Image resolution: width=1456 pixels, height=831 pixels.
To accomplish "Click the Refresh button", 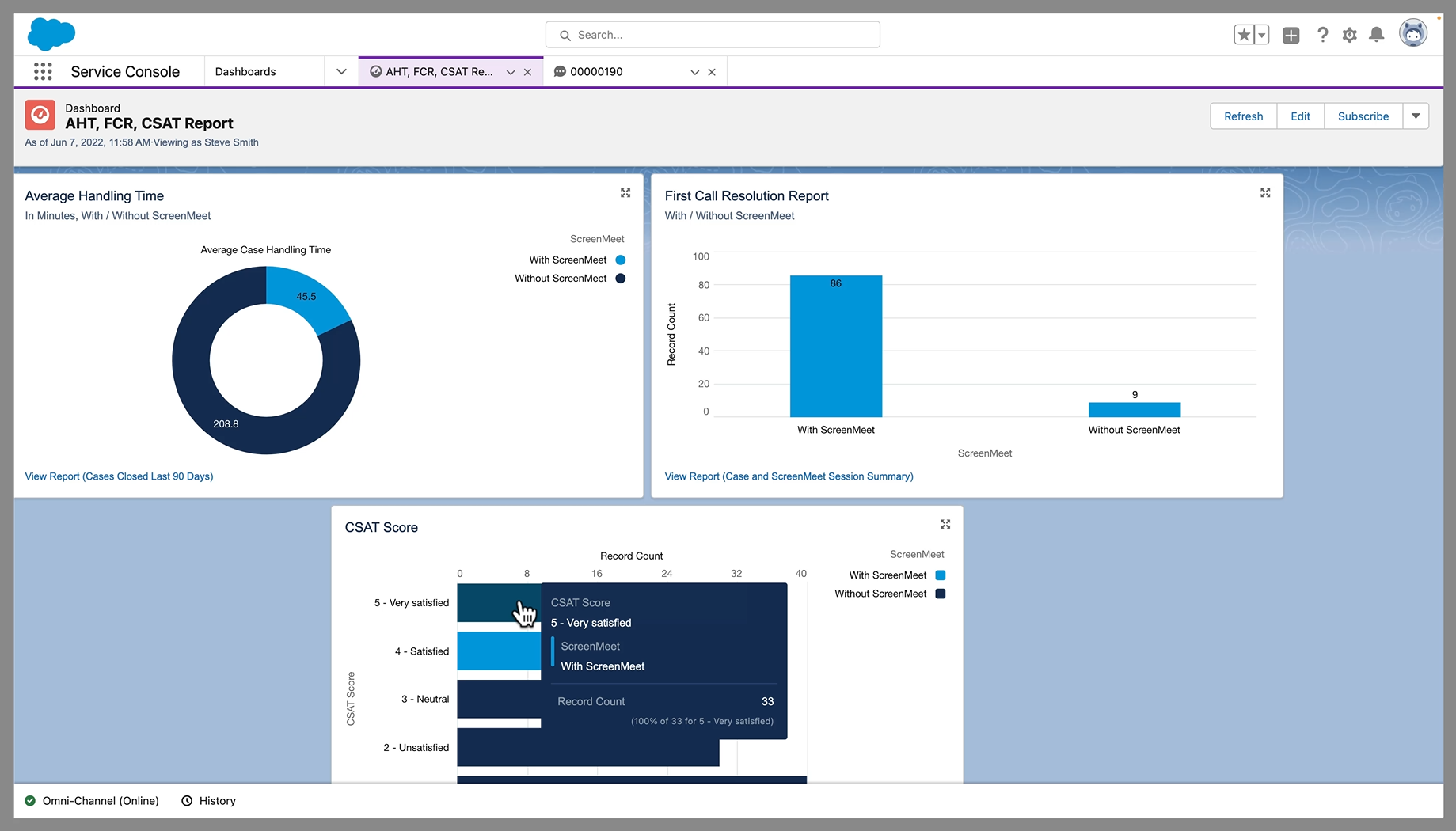I will tap(1243, 116).
